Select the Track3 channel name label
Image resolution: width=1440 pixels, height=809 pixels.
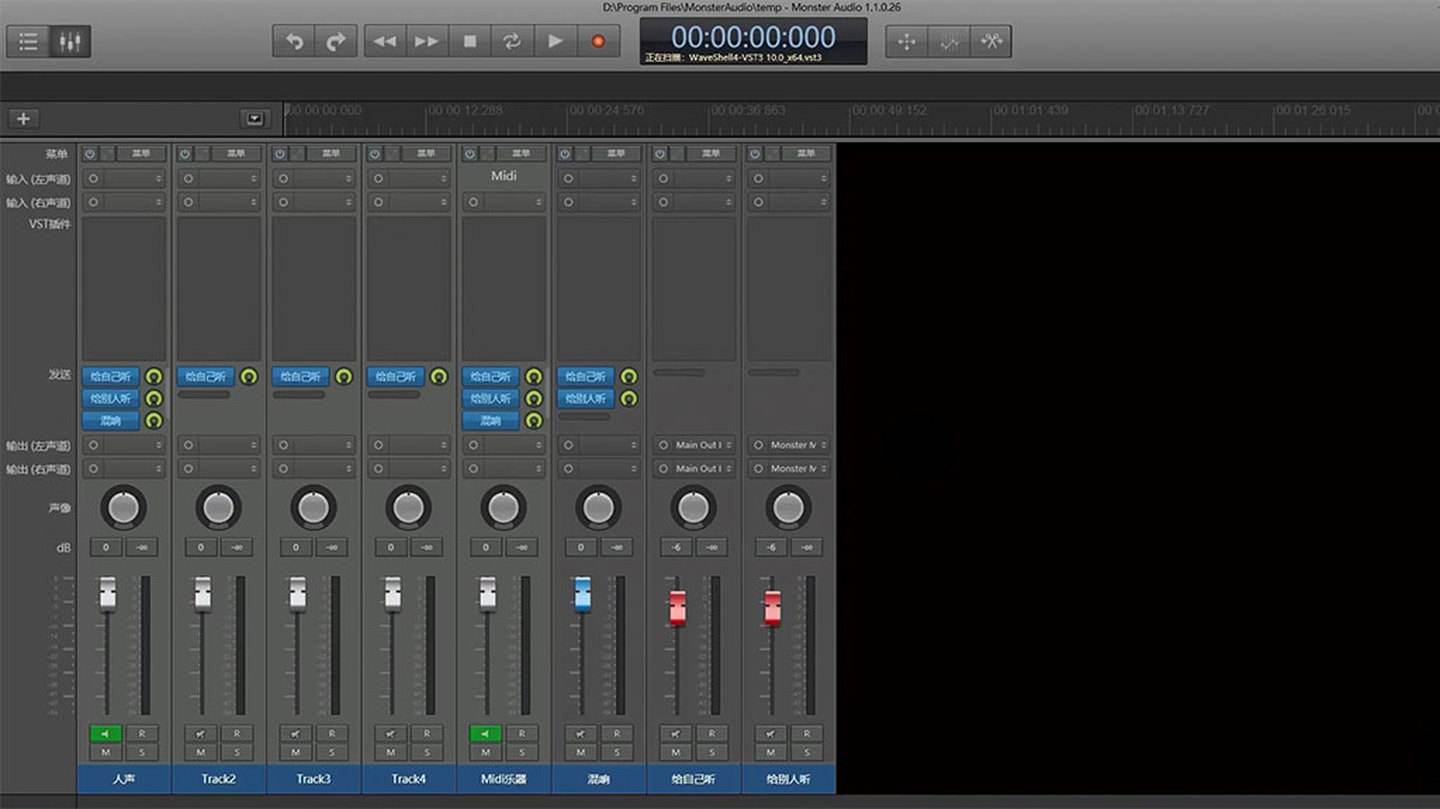click(x=314, y=779)
